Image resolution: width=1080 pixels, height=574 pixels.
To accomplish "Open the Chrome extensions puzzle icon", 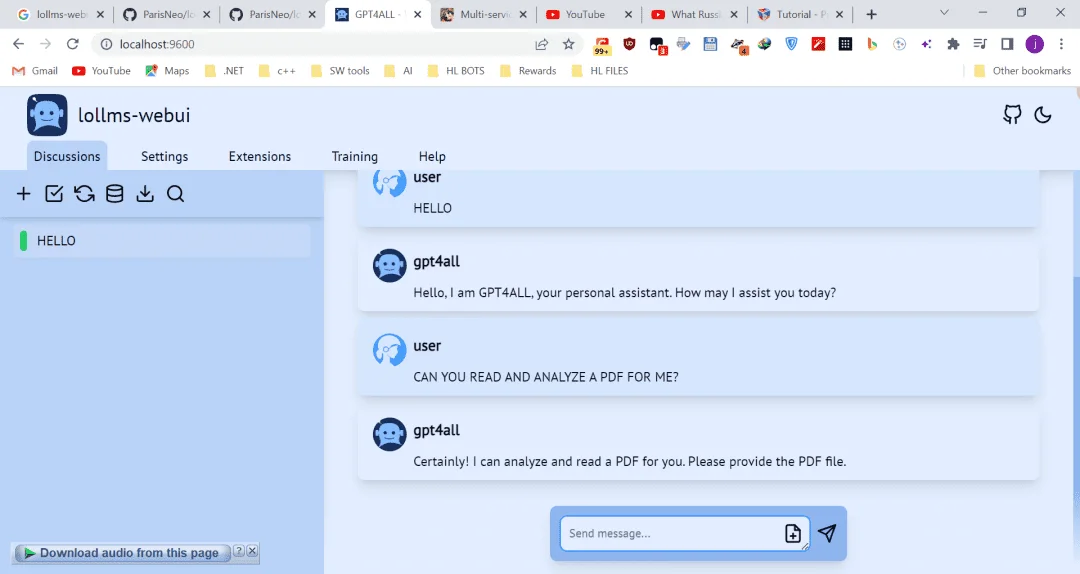I will click(x=953, y=44).
